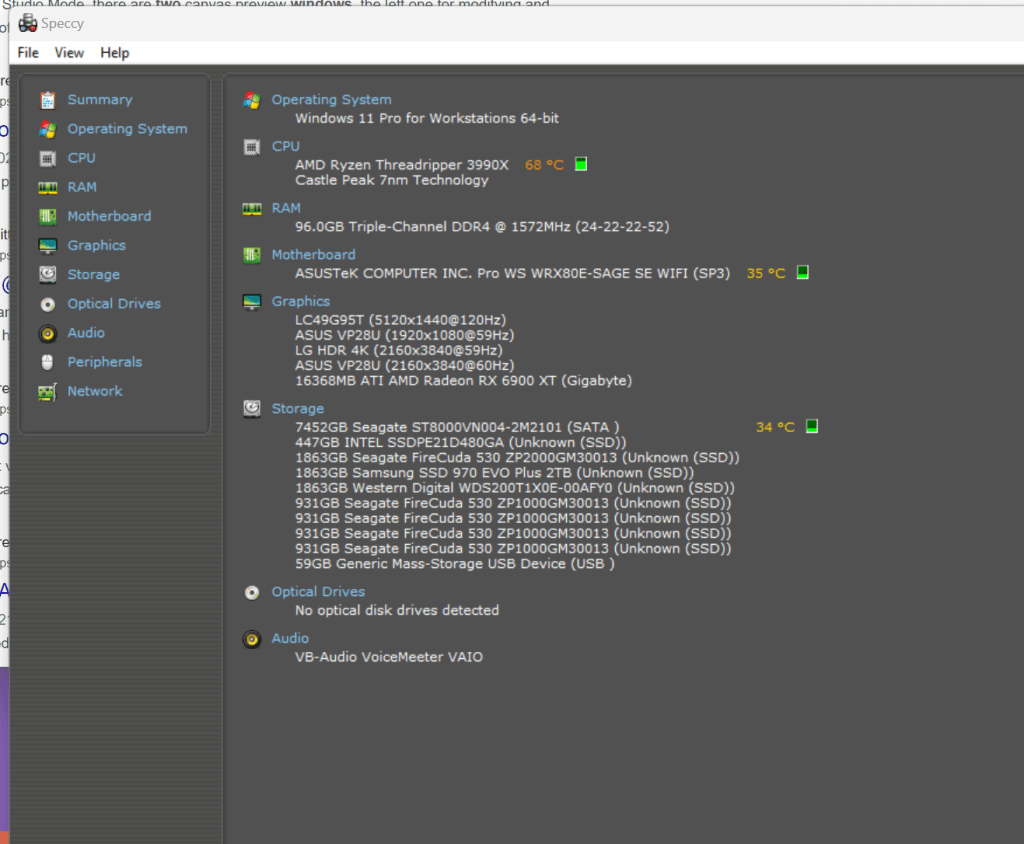Click the RAM stick icon in sidebar

pyautogui.click(x=48, y=187)
